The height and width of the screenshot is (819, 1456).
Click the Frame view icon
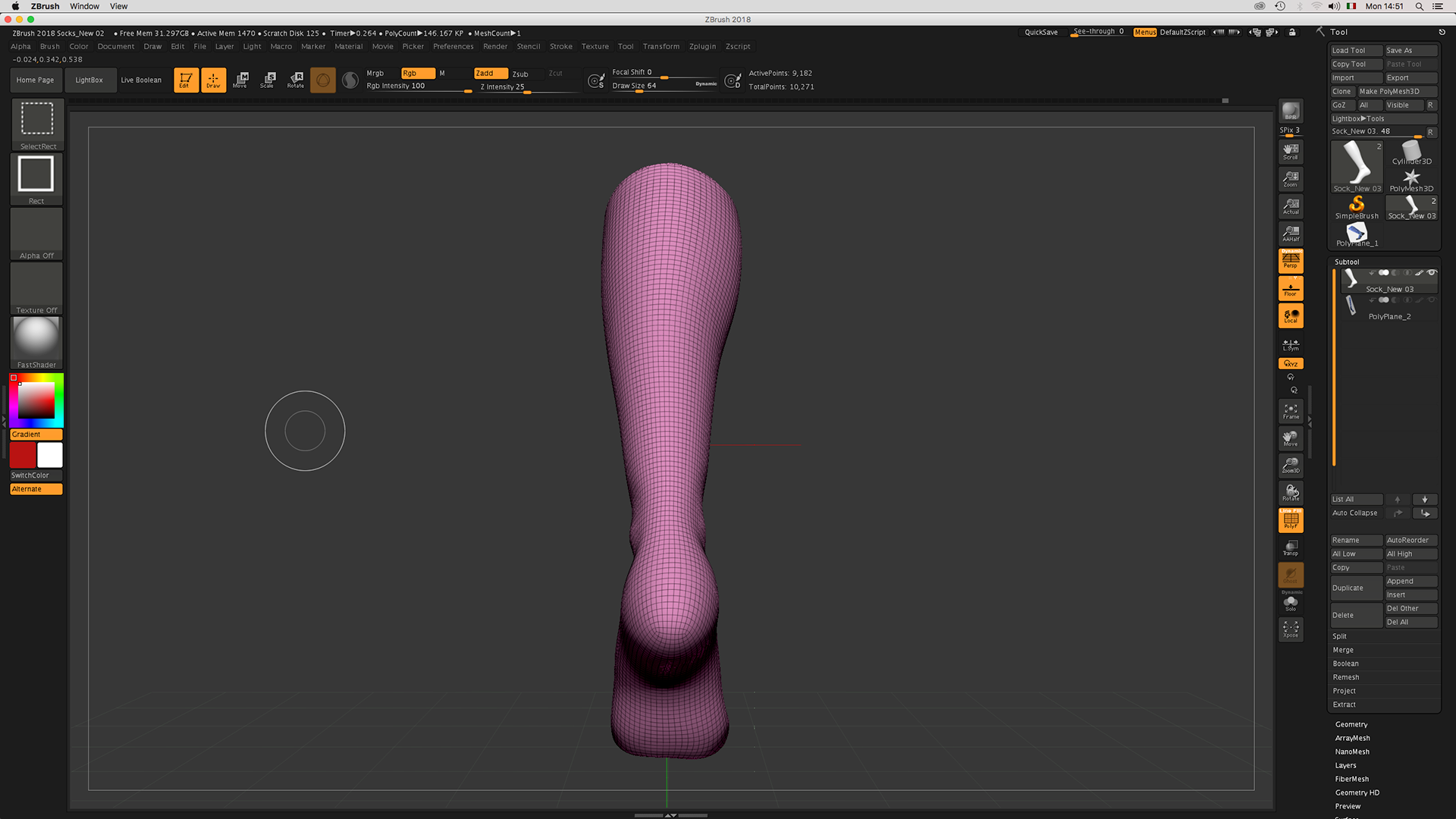point(1291,411)
